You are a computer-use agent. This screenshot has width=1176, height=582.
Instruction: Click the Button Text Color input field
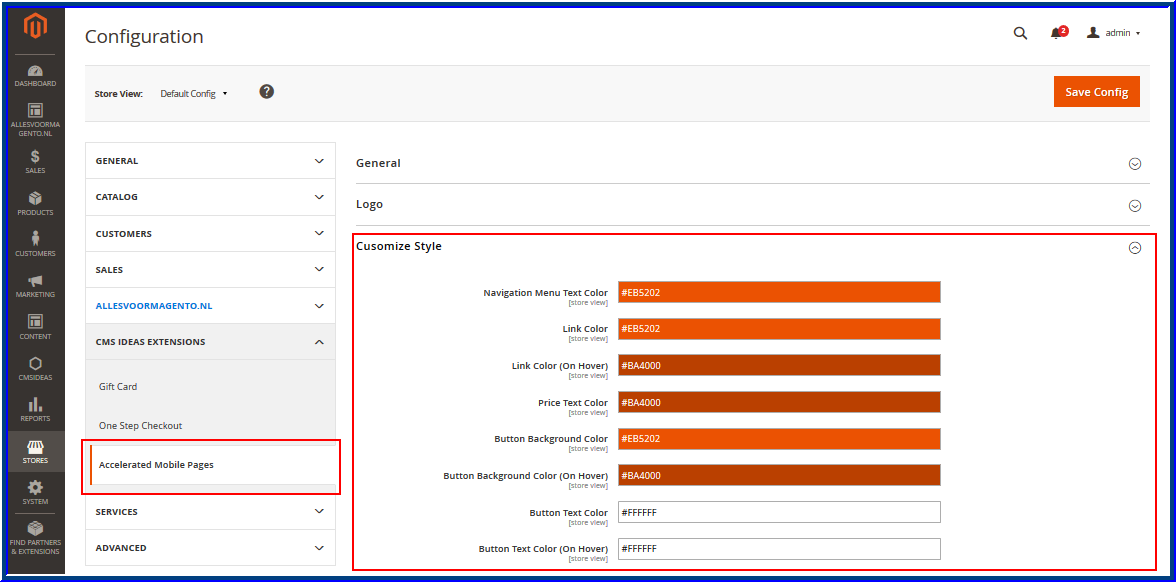click(778, 512)
